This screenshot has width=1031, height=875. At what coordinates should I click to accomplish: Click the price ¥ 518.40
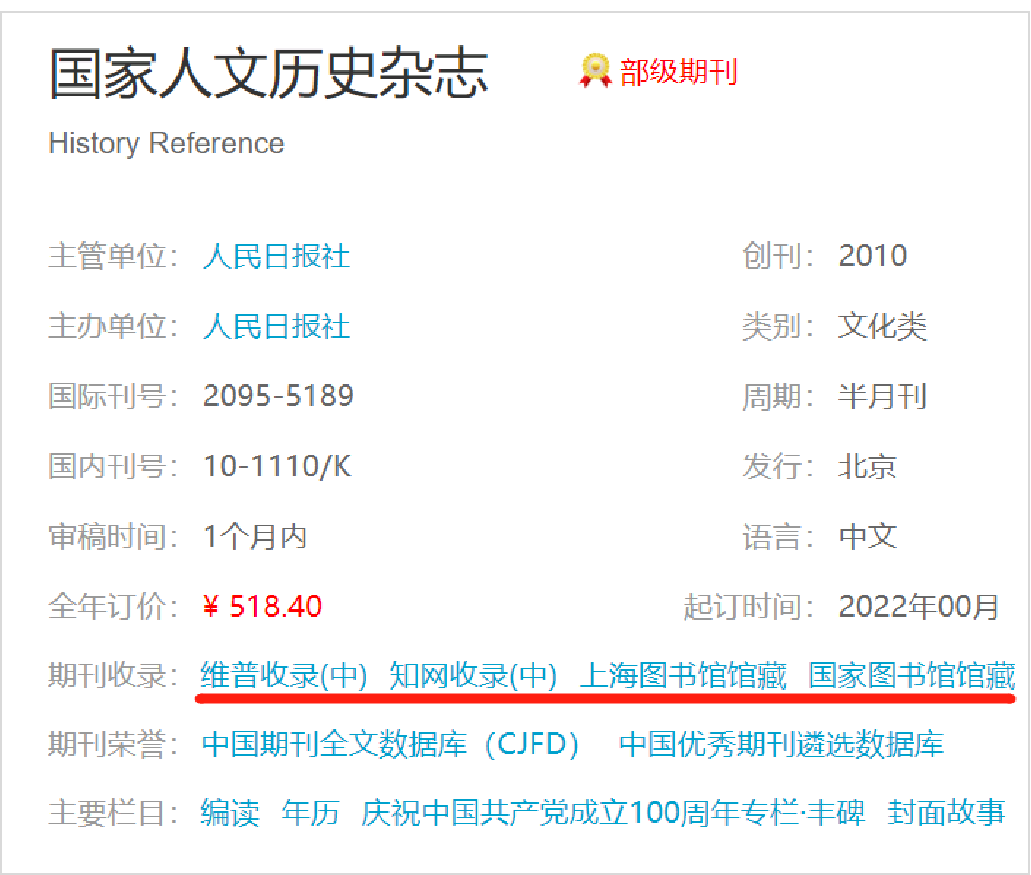(262, 606)
